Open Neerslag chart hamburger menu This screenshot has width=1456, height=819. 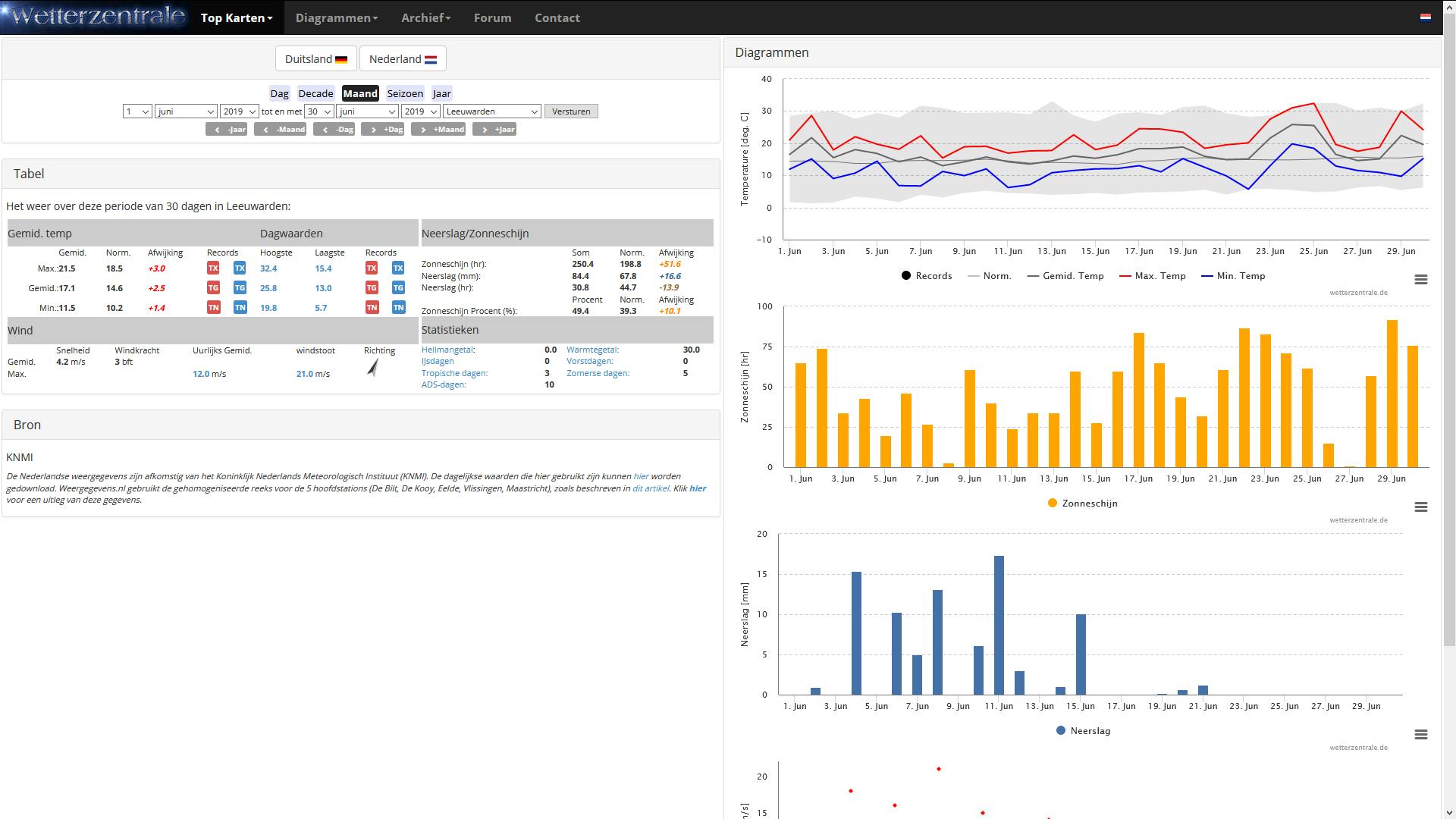point(1421,735)
